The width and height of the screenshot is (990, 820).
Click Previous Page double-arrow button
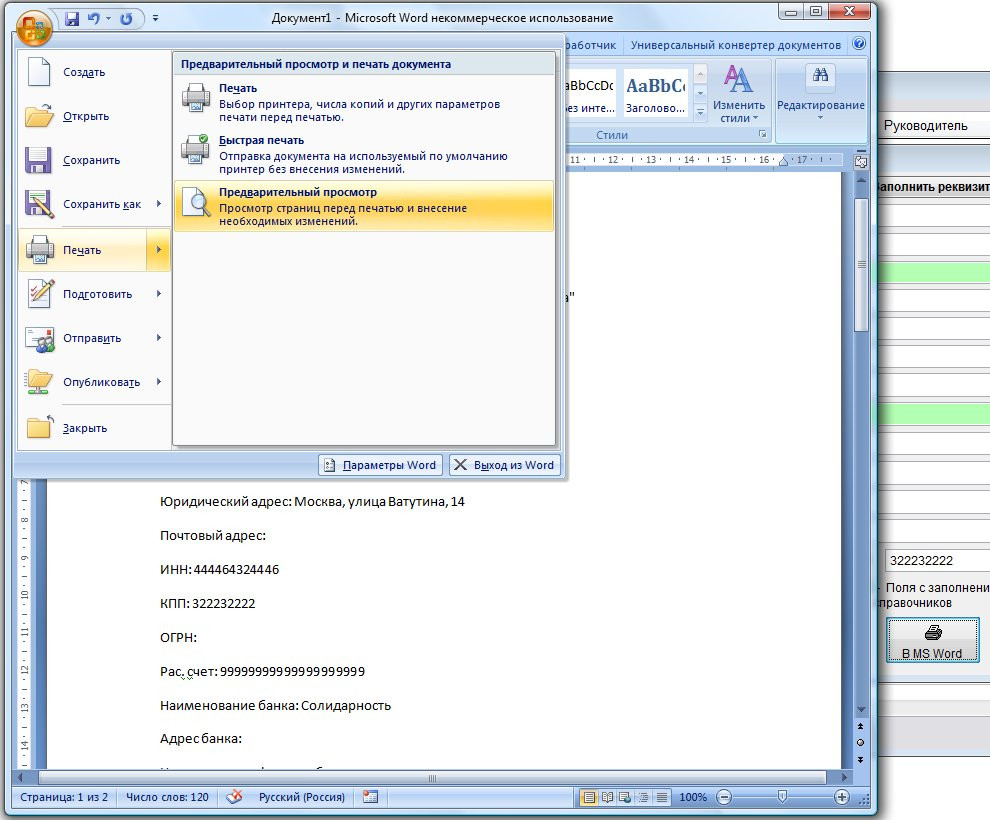(x=861, y=727)
